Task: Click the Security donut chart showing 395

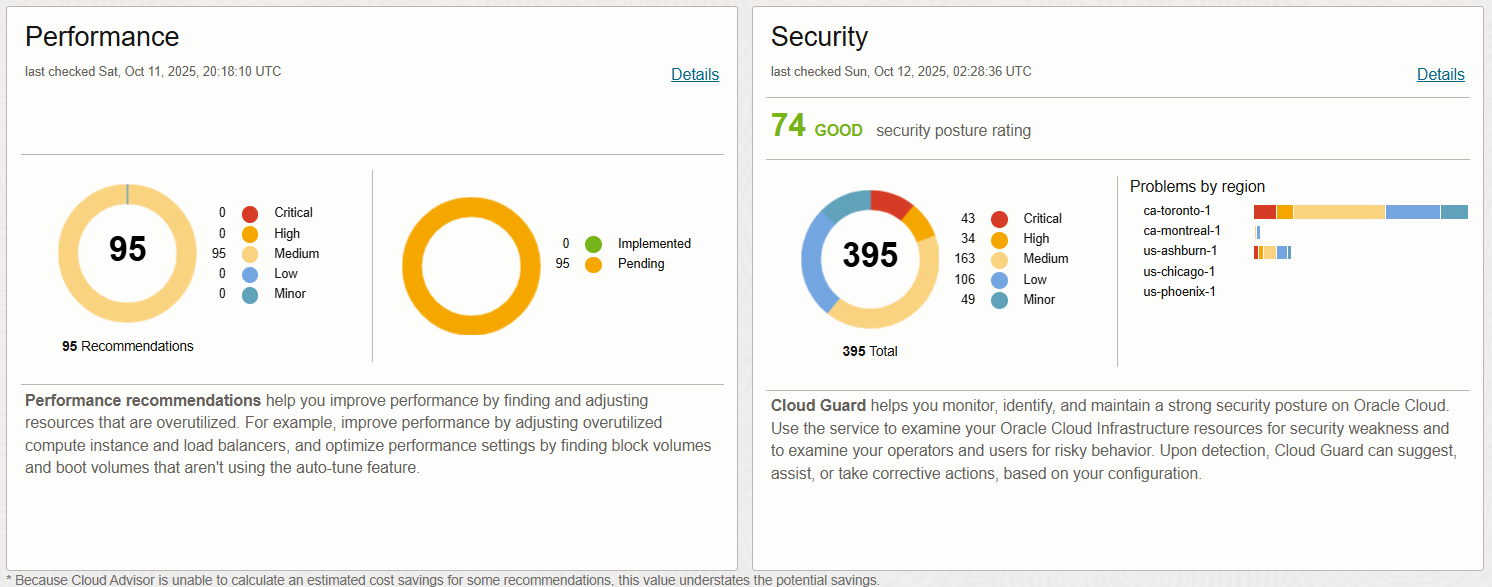Action: click(870, 256)
